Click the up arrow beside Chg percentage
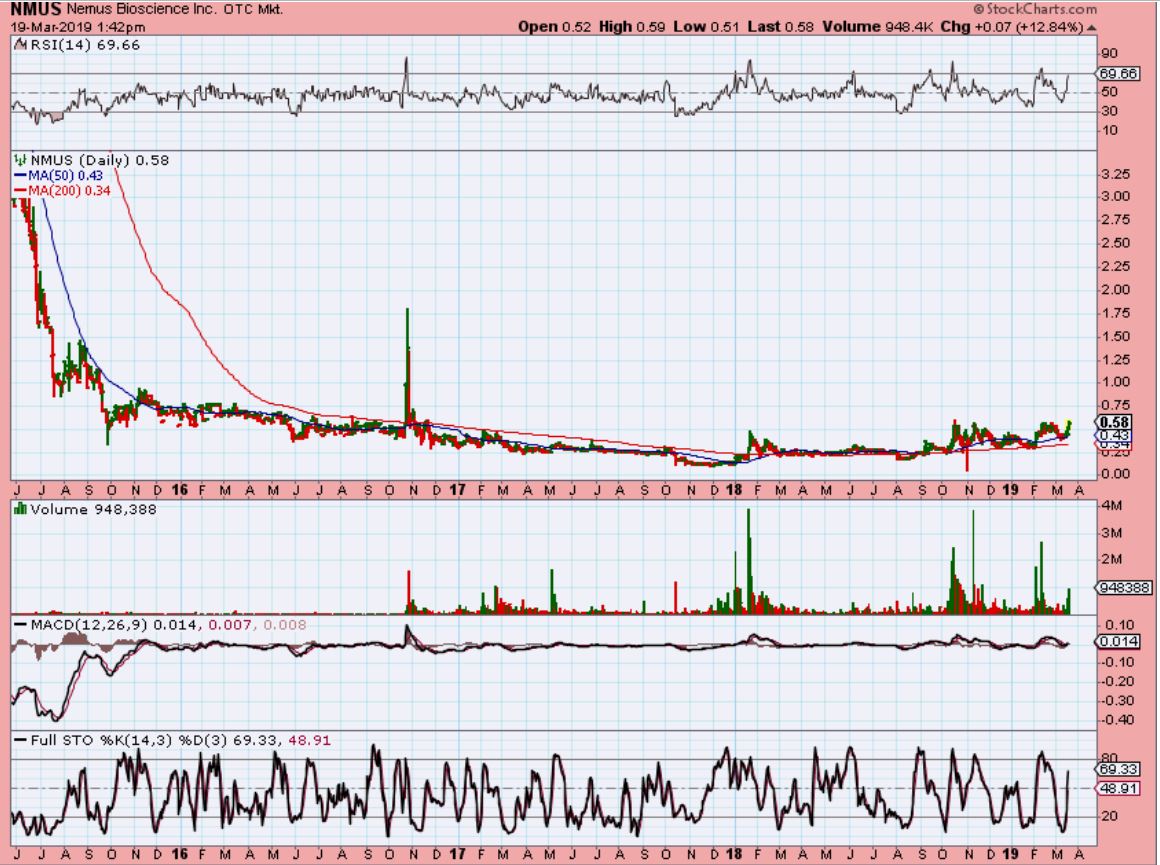 (1090, 27)
